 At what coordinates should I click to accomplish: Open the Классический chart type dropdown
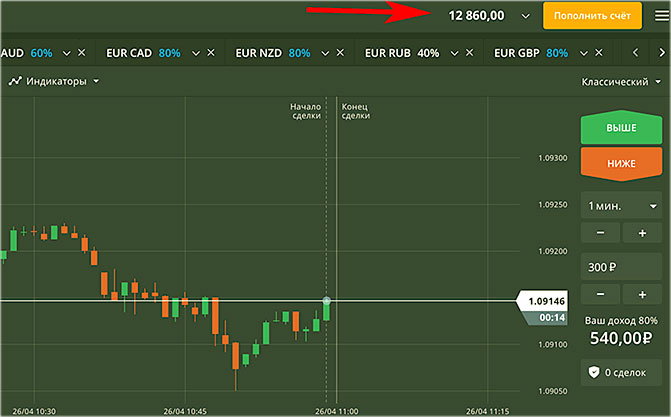[622, 83]
